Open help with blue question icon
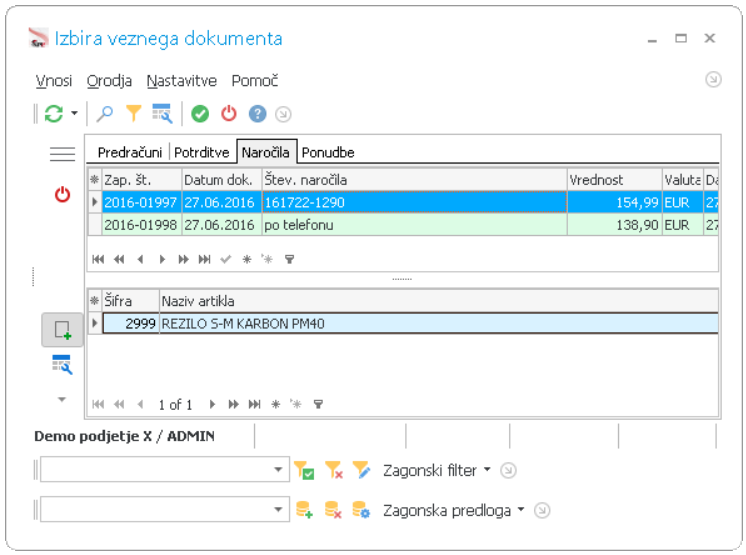 [x=257, y=114]
